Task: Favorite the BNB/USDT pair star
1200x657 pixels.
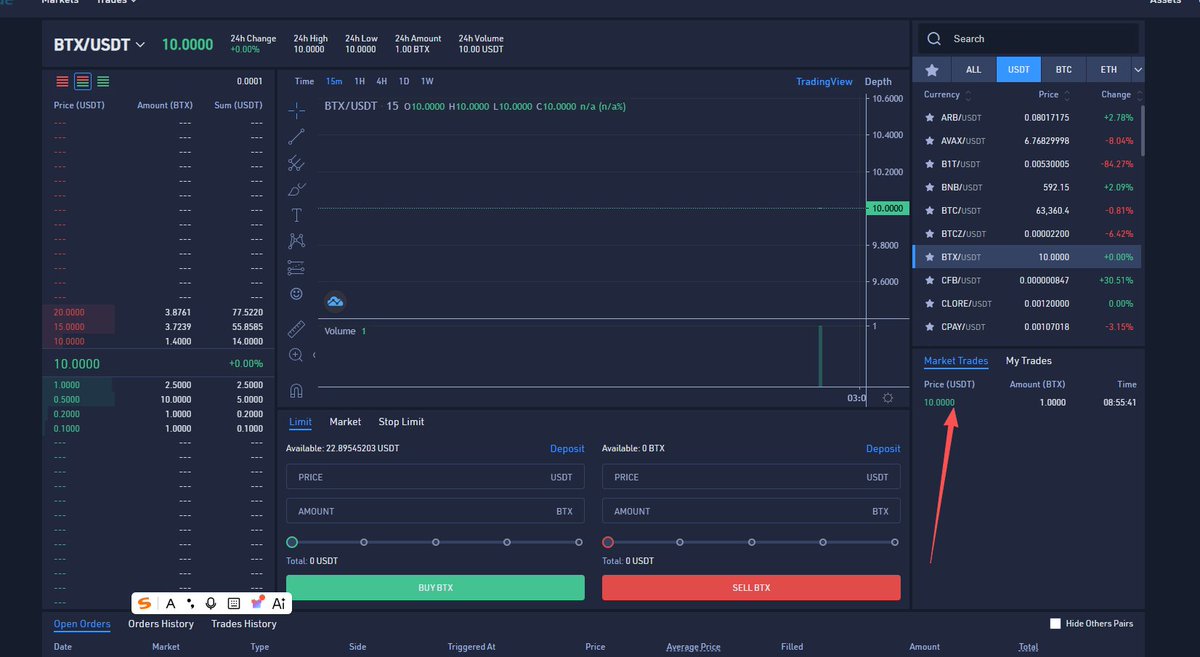Action: [930, 187]
